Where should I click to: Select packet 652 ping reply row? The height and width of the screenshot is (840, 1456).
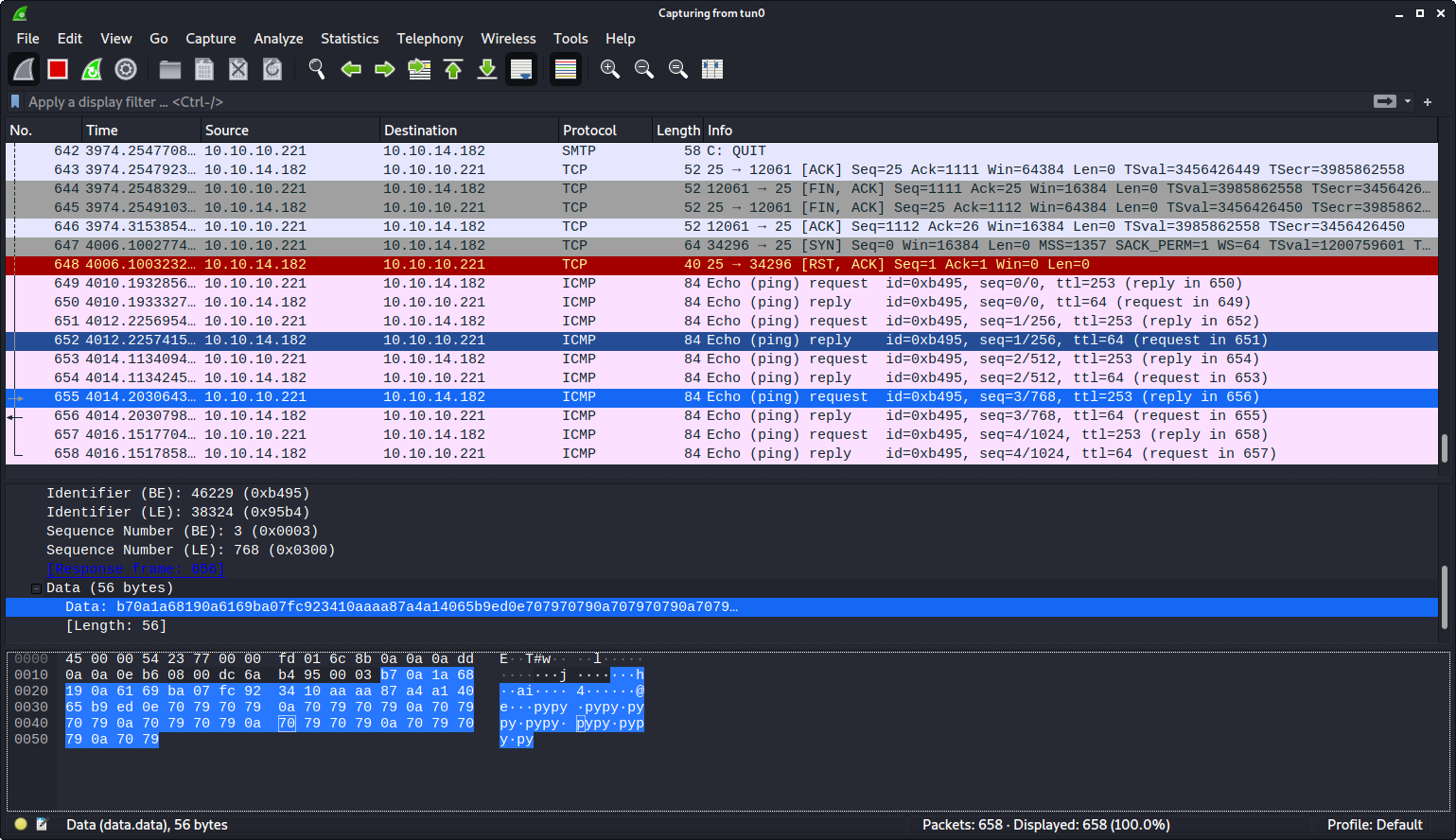tap(722, 341)
